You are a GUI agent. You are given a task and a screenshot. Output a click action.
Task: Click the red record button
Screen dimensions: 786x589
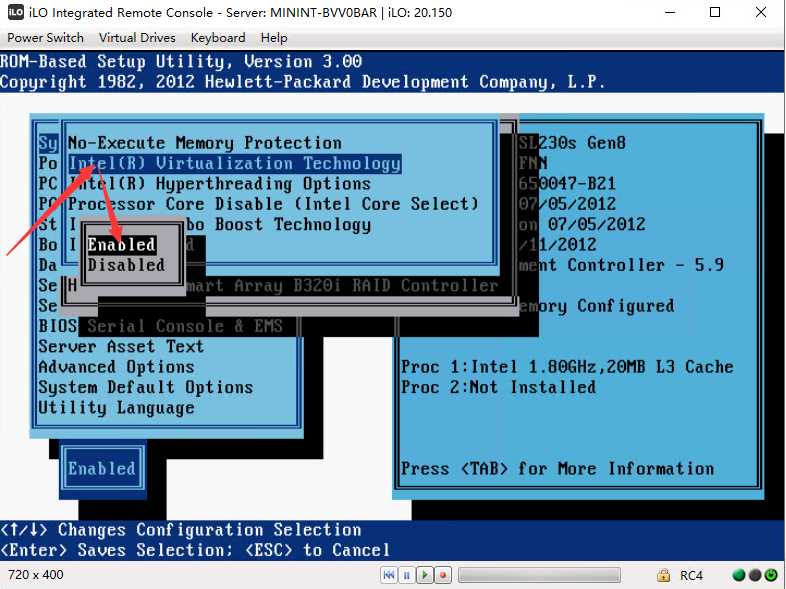[443, 575]
